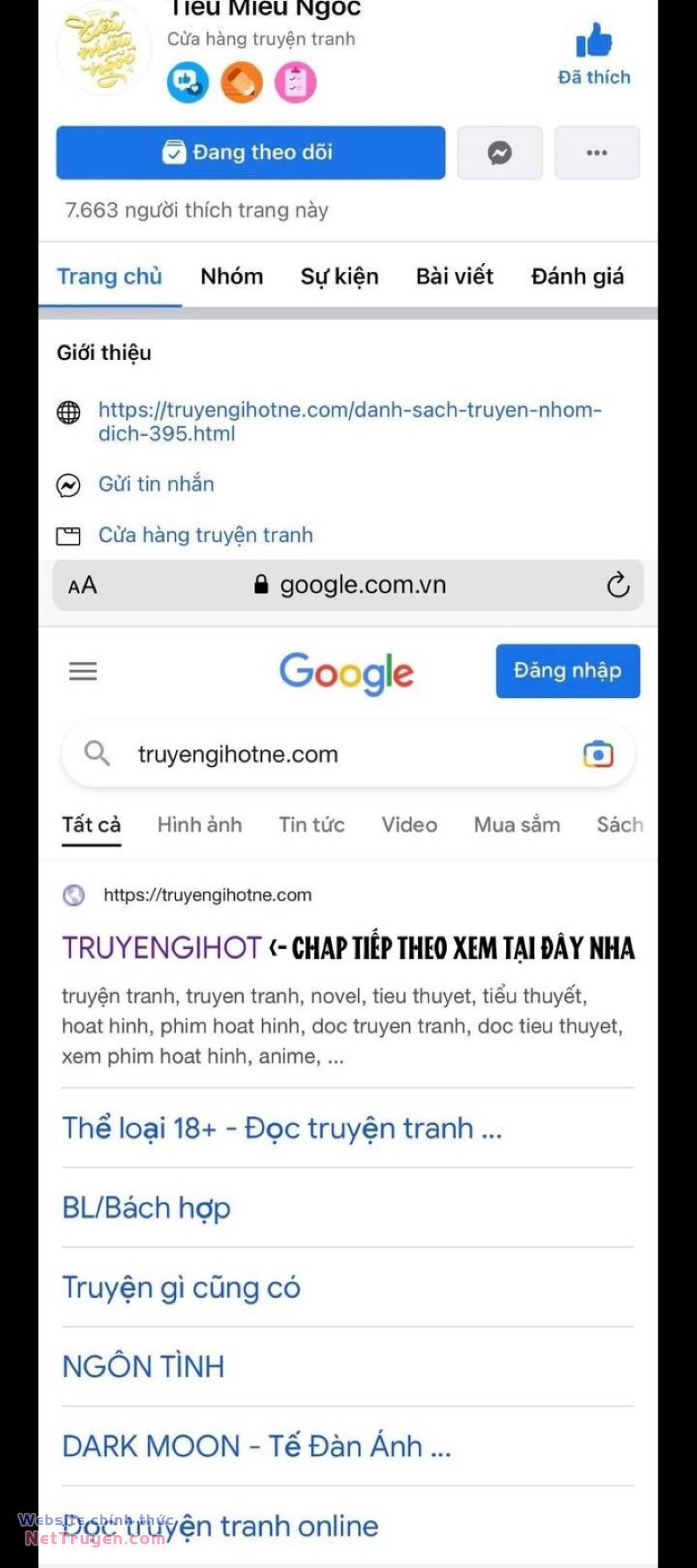Tap the Messenger icon button
697x1568 pixels.
coord(500,152)
